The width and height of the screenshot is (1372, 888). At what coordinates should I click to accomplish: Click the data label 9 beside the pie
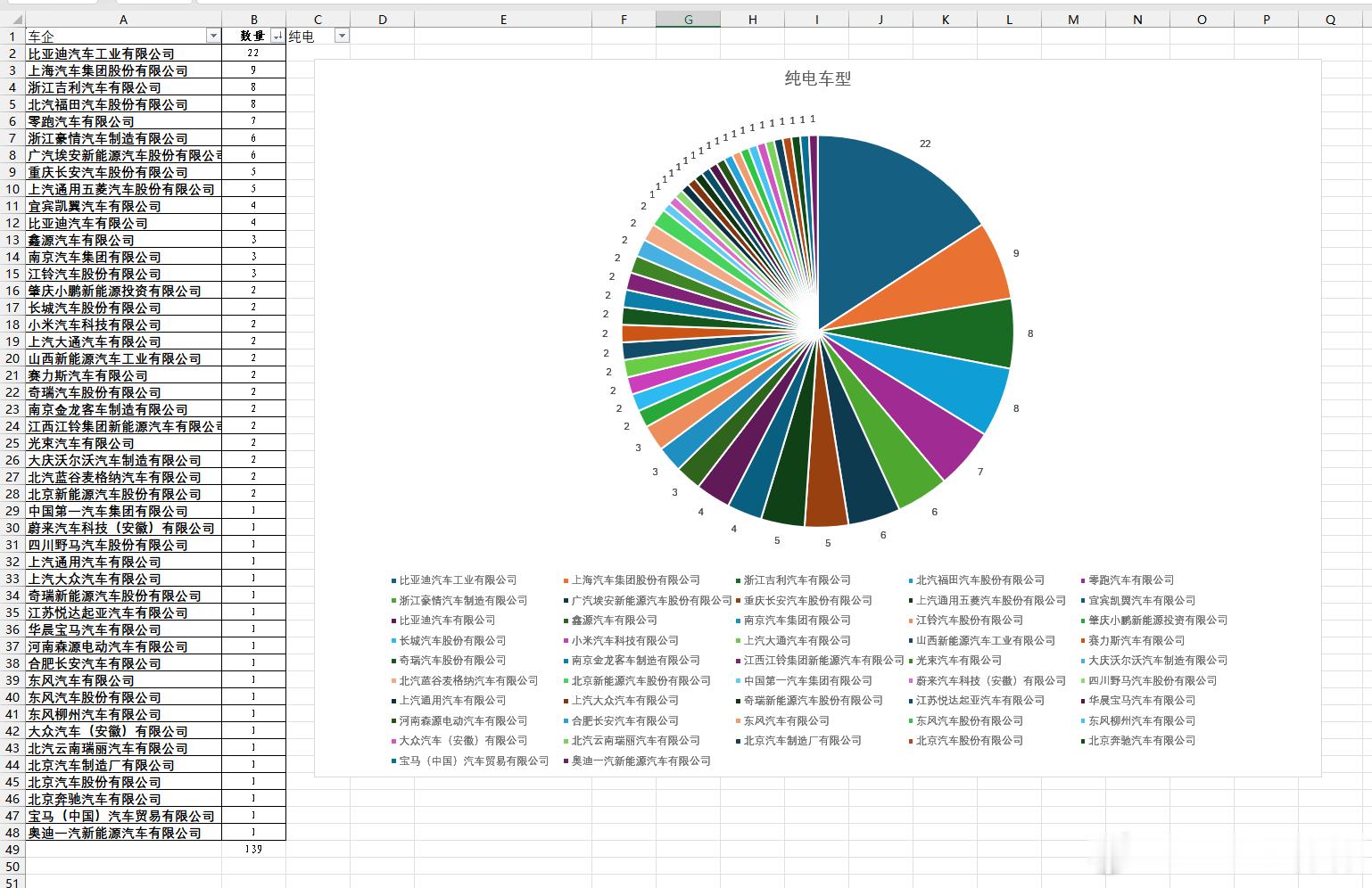pyautogui.click(x=1016, y=253)
